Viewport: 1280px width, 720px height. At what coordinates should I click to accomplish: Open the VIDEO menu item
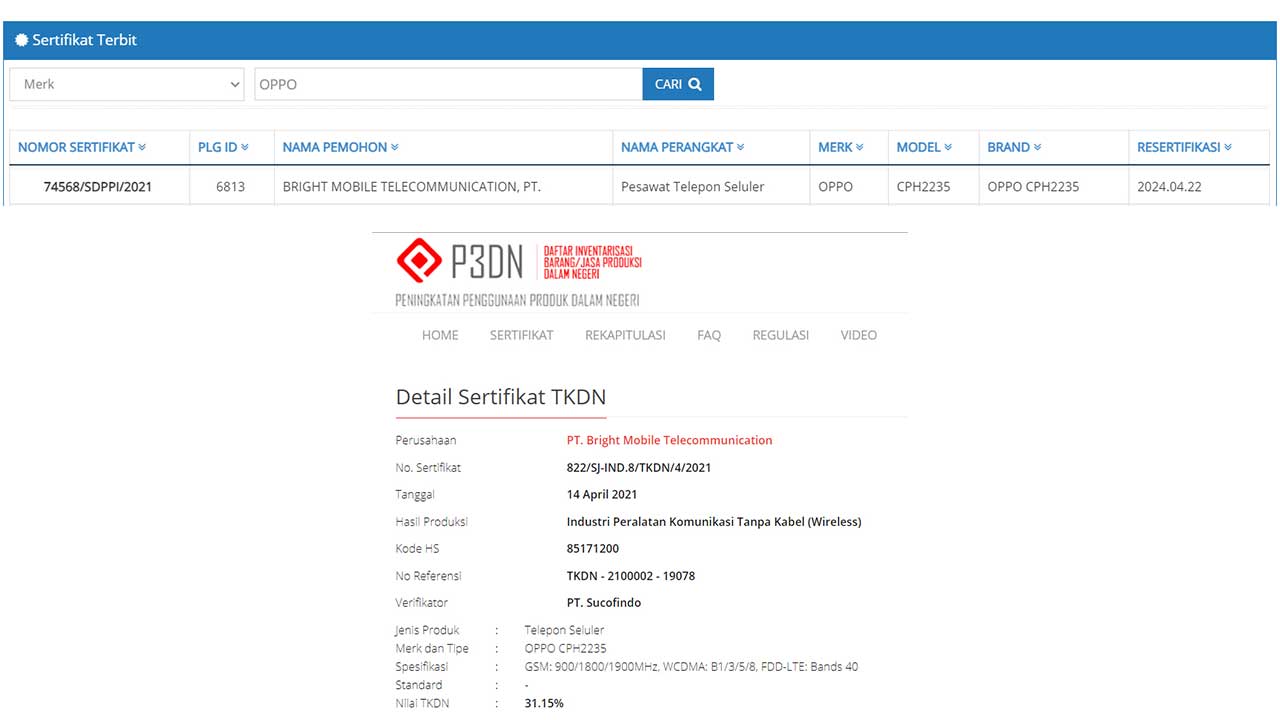pyautogui.click(x=859, y=335)
